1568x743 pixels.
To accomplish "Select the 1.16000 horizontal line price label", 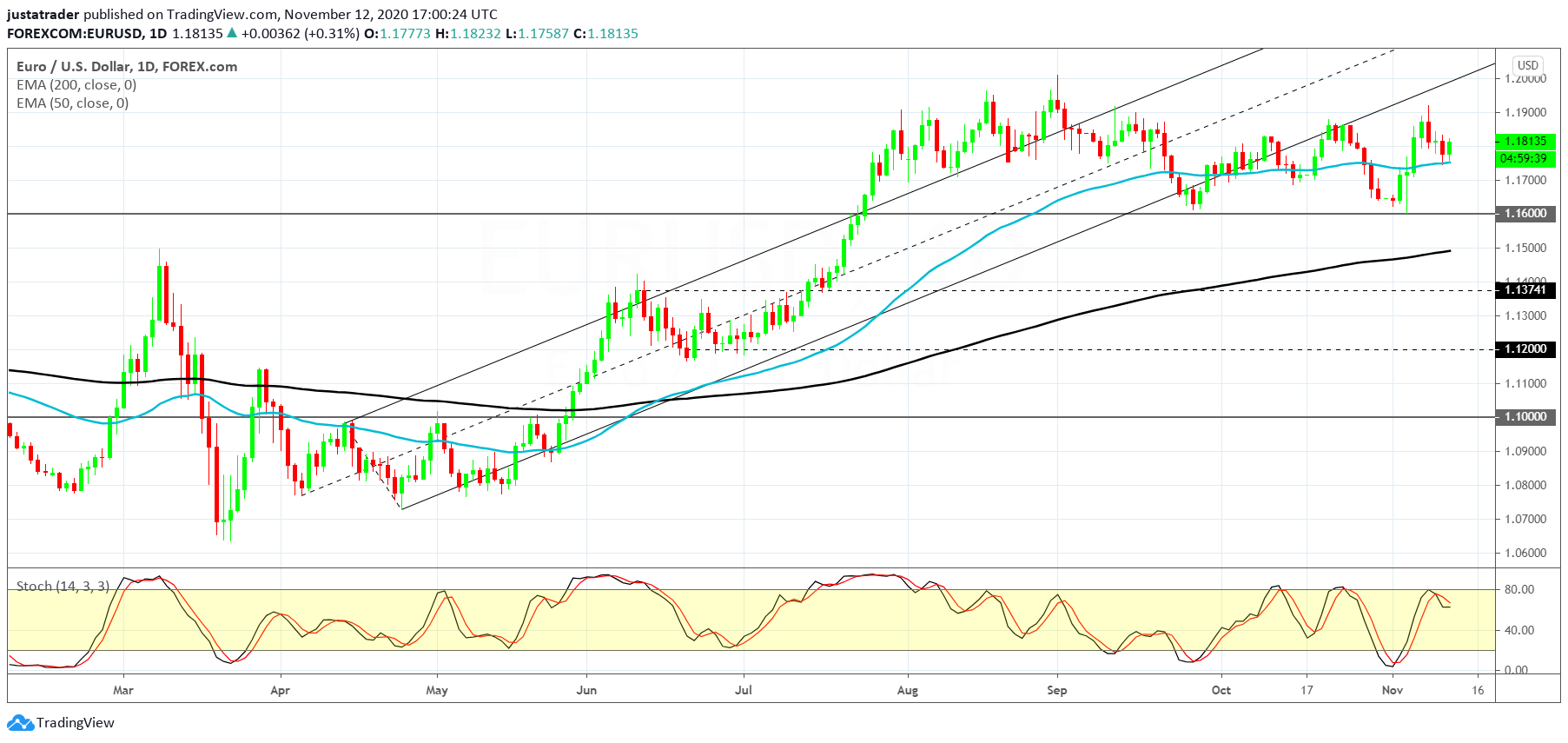I will tap(1525, 214).
